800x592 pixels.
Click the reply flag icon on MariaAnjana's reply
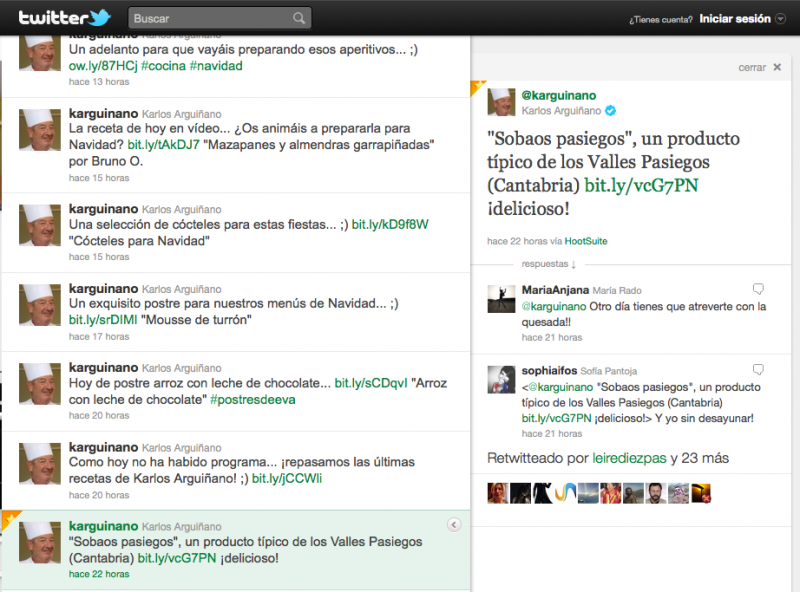click(760, 287)
